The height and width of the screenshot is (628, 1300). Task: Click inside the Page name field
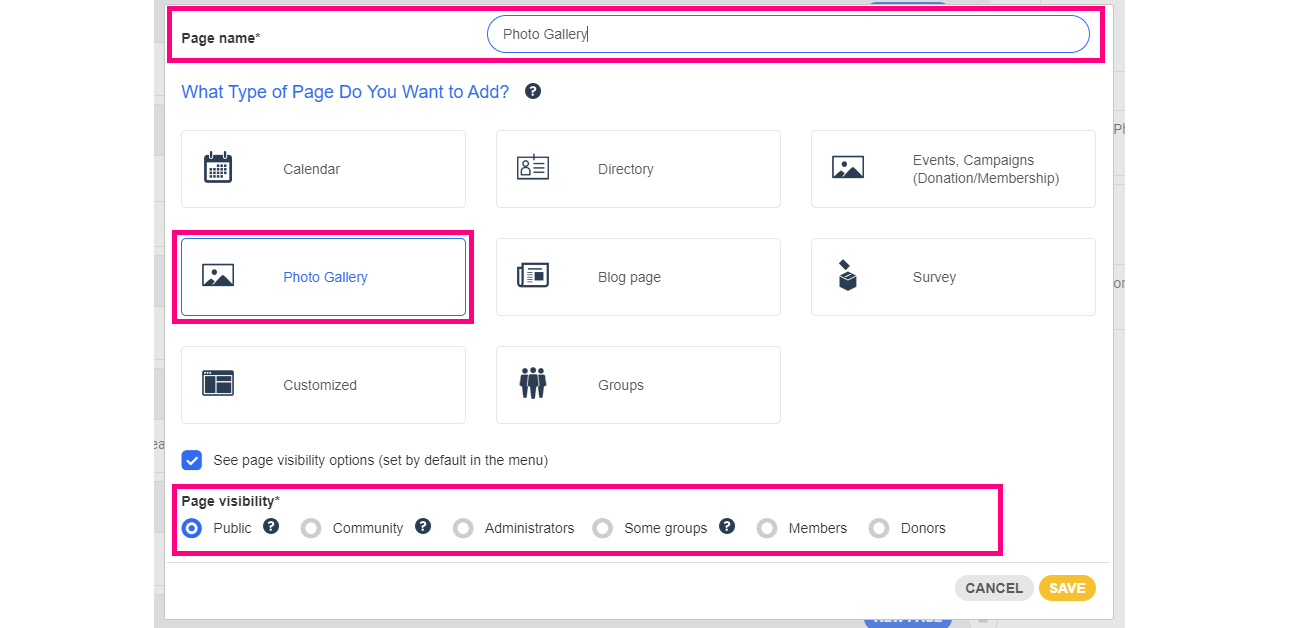[x=787, y=33]
